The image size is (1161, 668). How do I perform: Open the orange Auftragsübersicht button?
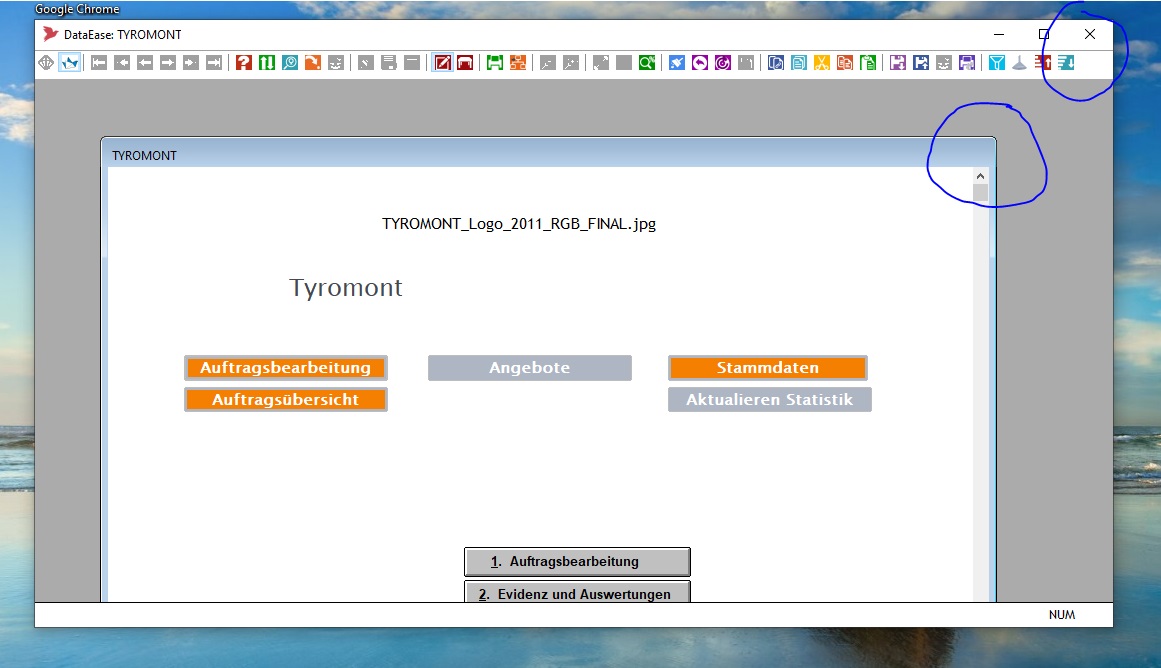point(286,399)
